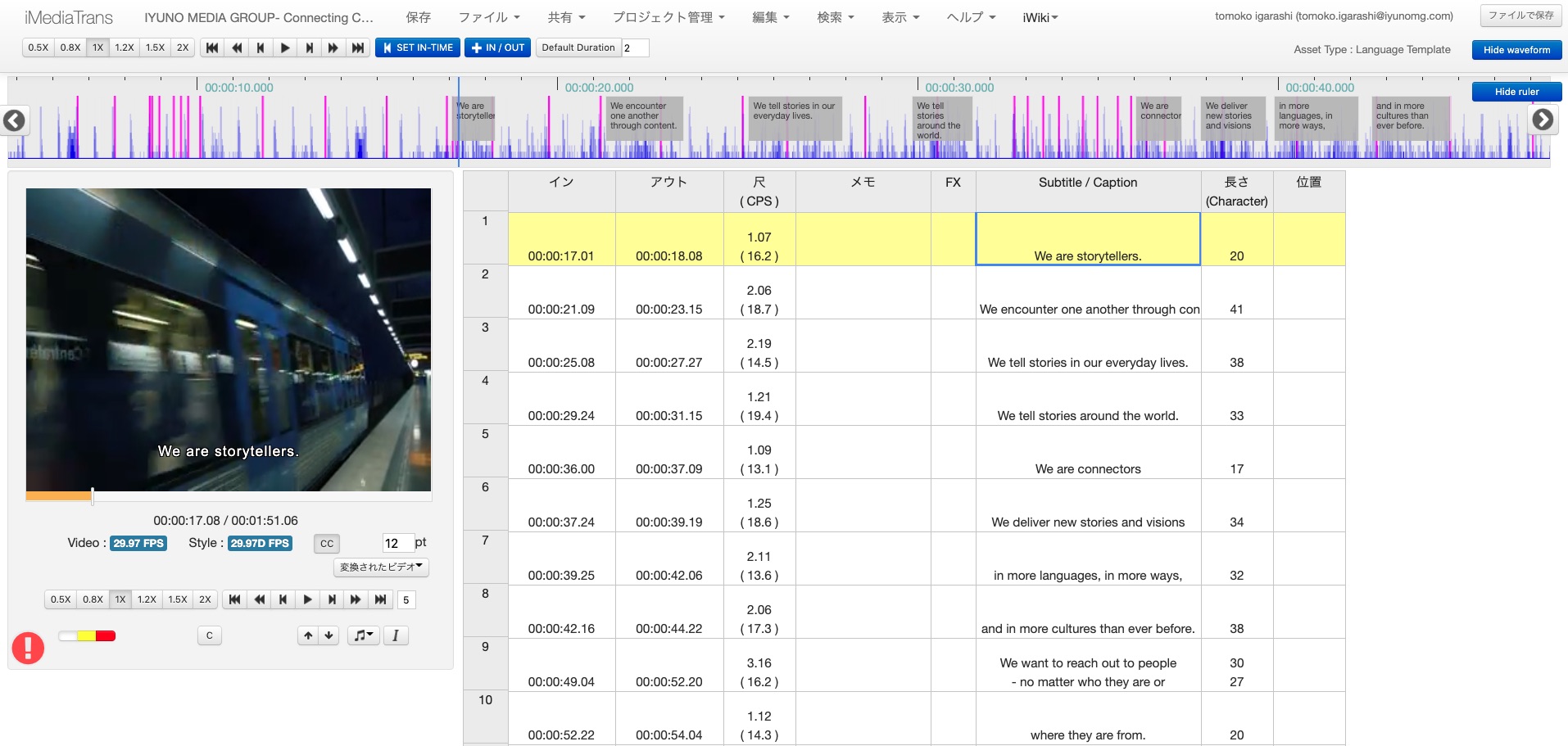Select lower 1.2X speed under video

tap(147, 599)
